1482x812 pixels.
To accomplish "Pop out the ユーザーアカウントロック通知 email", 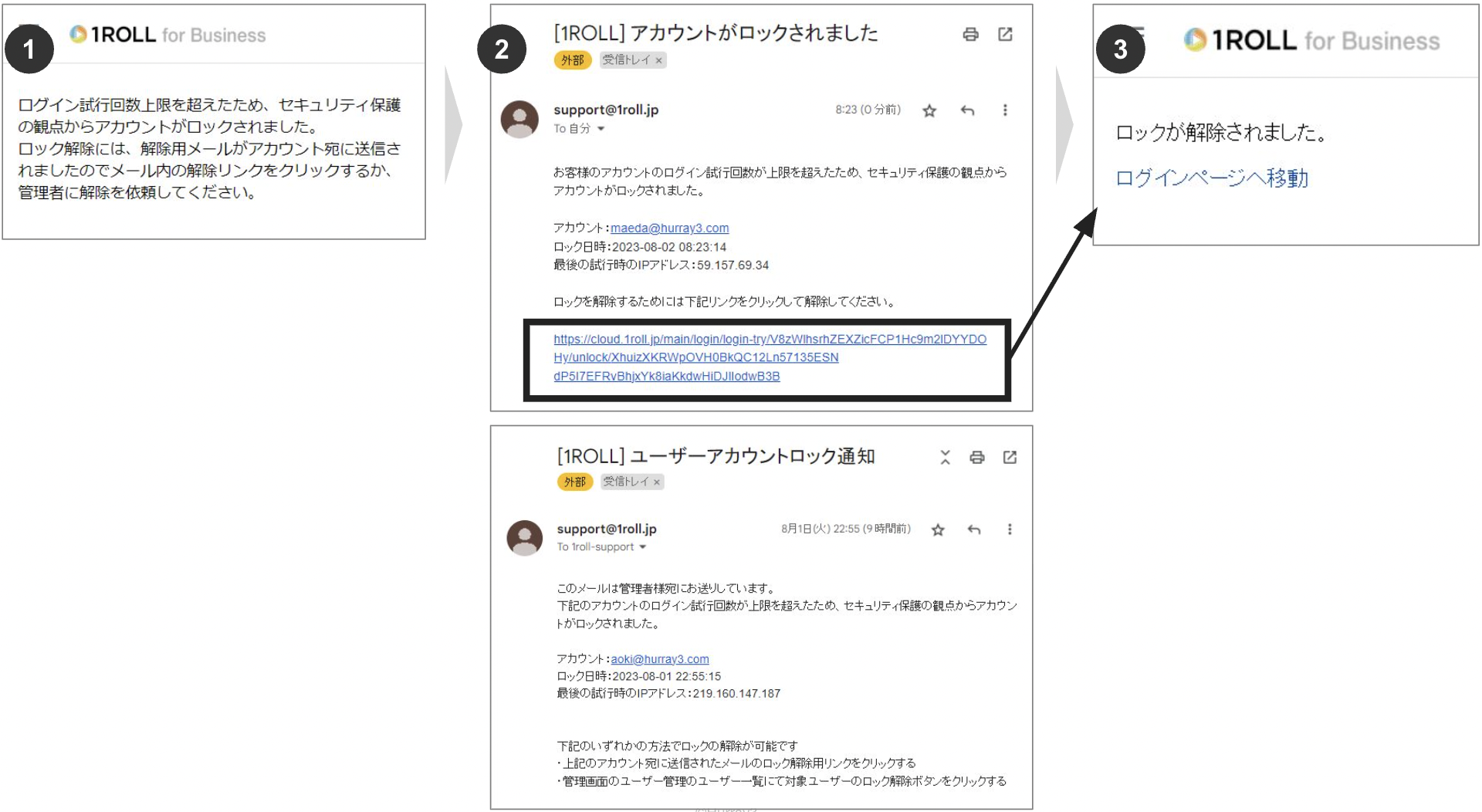I will (x=1010, y=457).
